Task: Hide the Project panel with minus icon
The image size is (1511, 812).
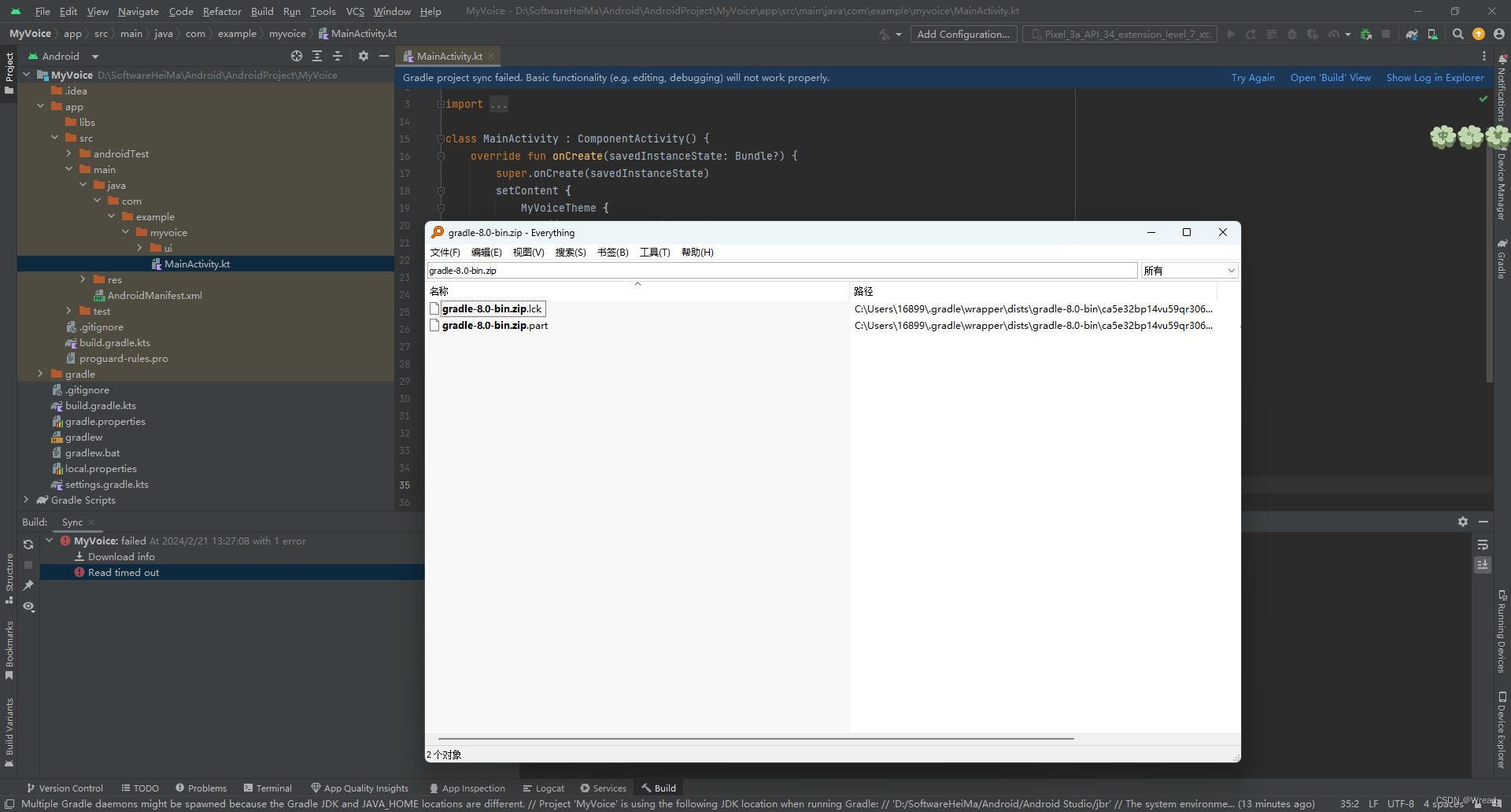Action: click(383, 56)
